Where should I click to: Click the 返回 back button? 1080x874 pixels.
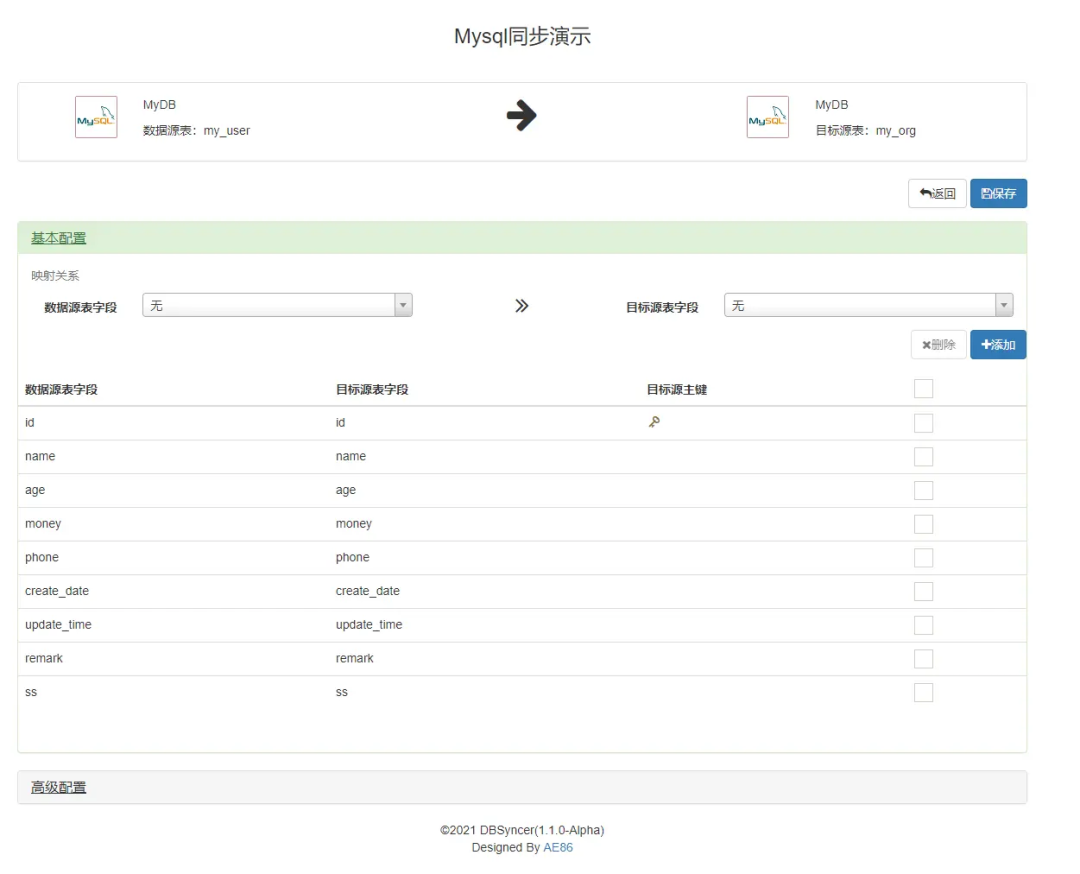[937, 194]
